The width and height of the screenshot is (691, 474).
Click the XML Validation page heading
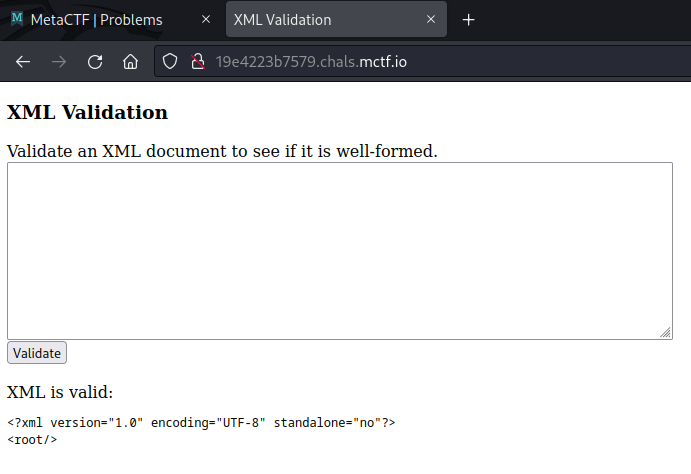click(87, 112)
